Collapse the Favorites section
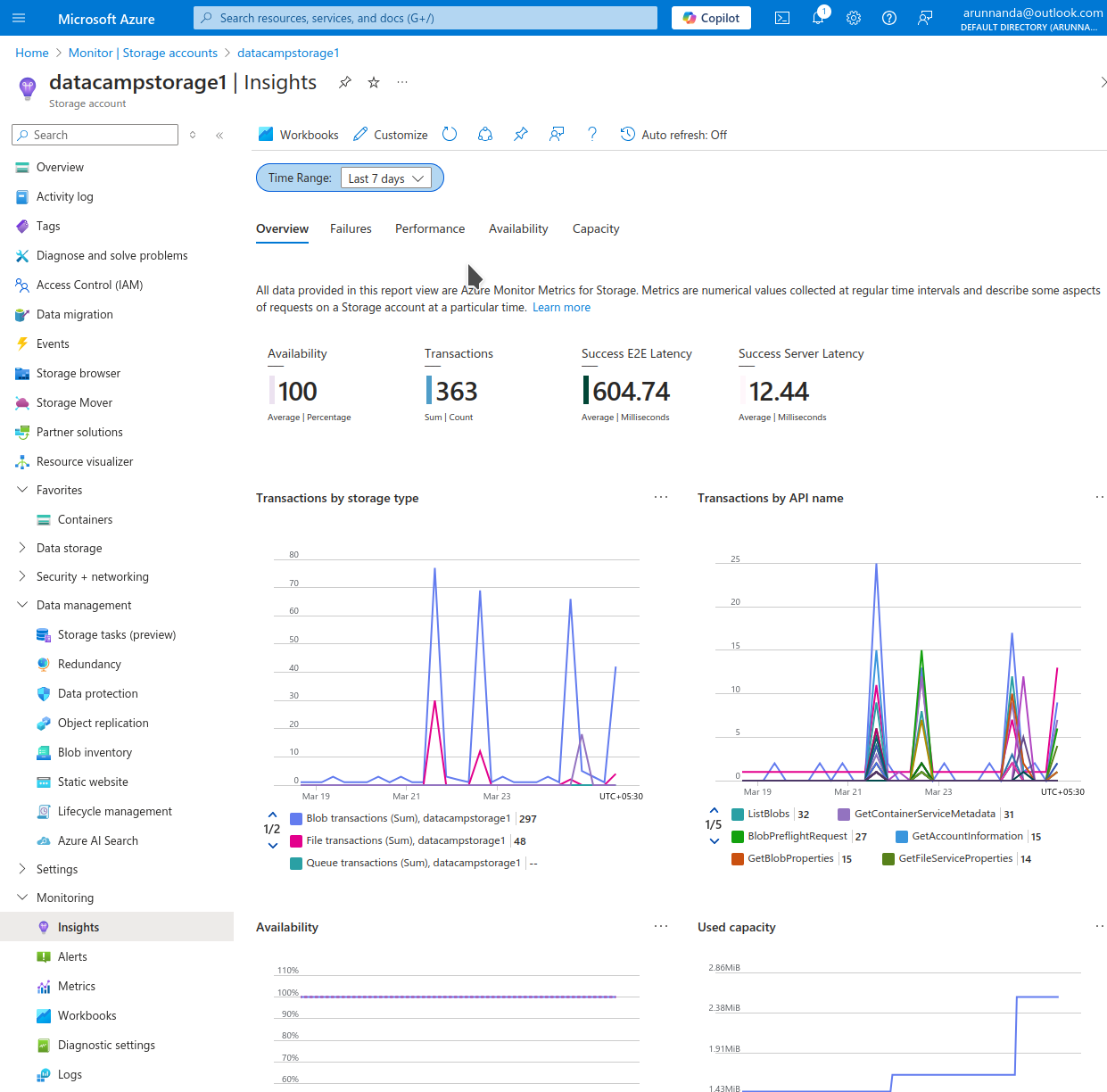Viewport: 1107px width, 1092px height. pyautogui.click(x=22, y=490)
